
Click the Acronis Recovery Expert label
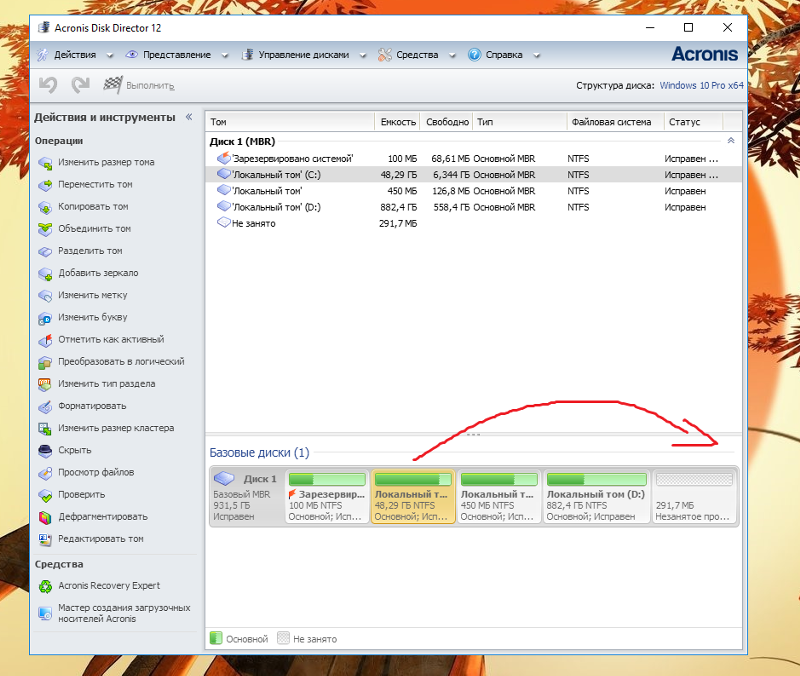pos(109,586)
